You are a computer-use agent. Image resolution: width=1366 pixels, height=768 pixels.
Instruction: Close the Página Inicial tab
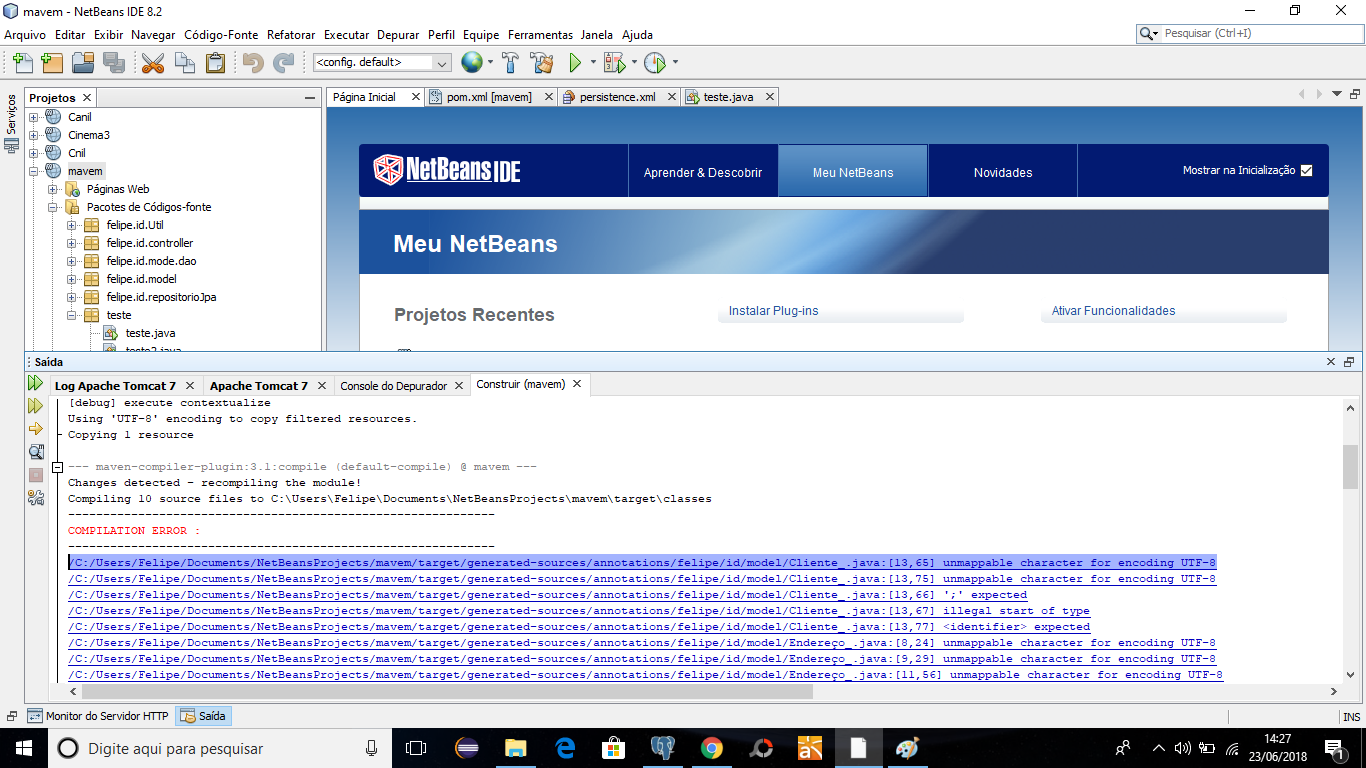click(x=414, y=97)
